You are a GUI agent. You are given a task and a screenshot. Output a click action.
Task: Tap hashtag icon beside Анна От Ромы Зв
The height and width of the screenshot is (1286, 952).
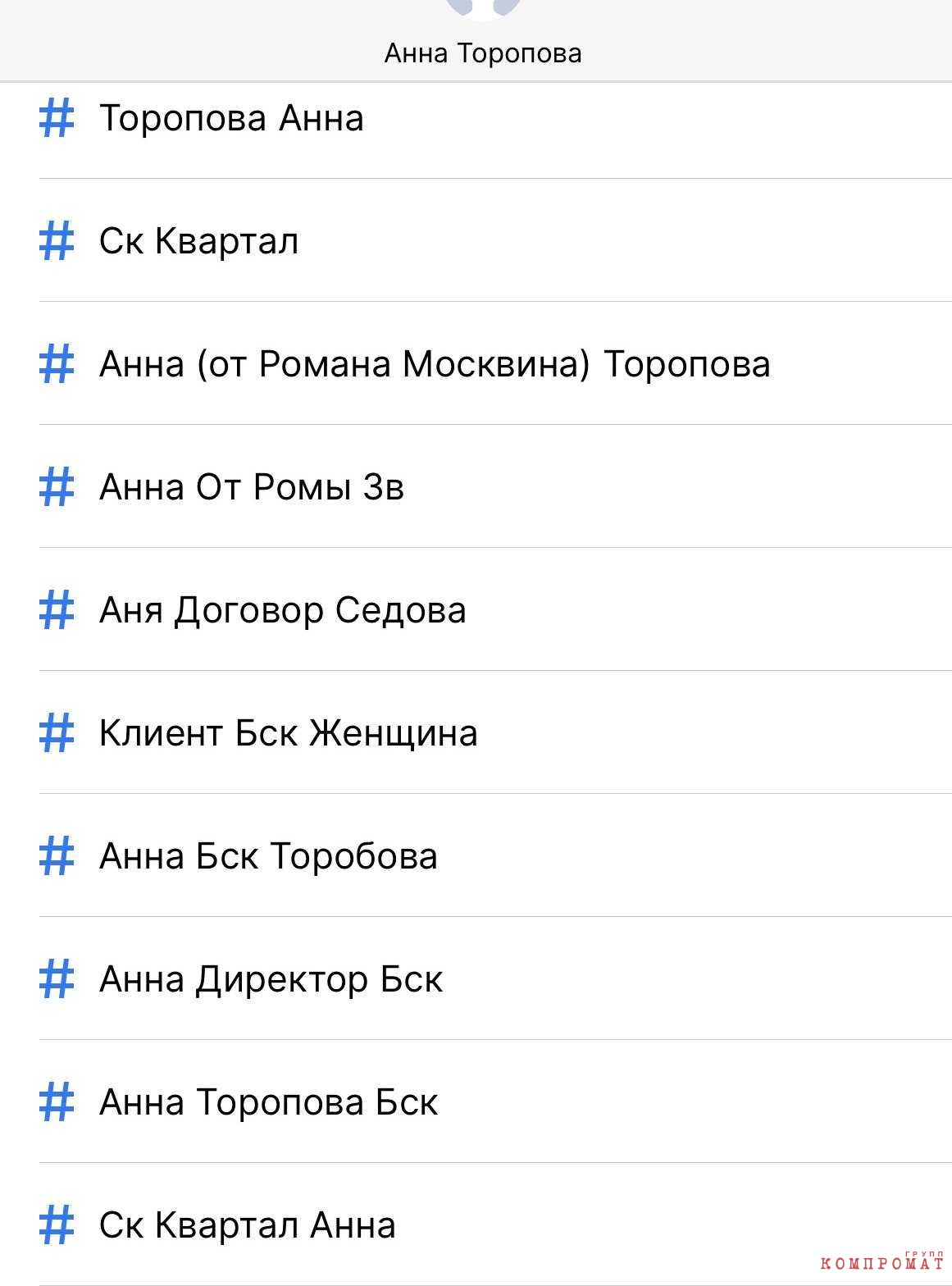coord(57,486)
